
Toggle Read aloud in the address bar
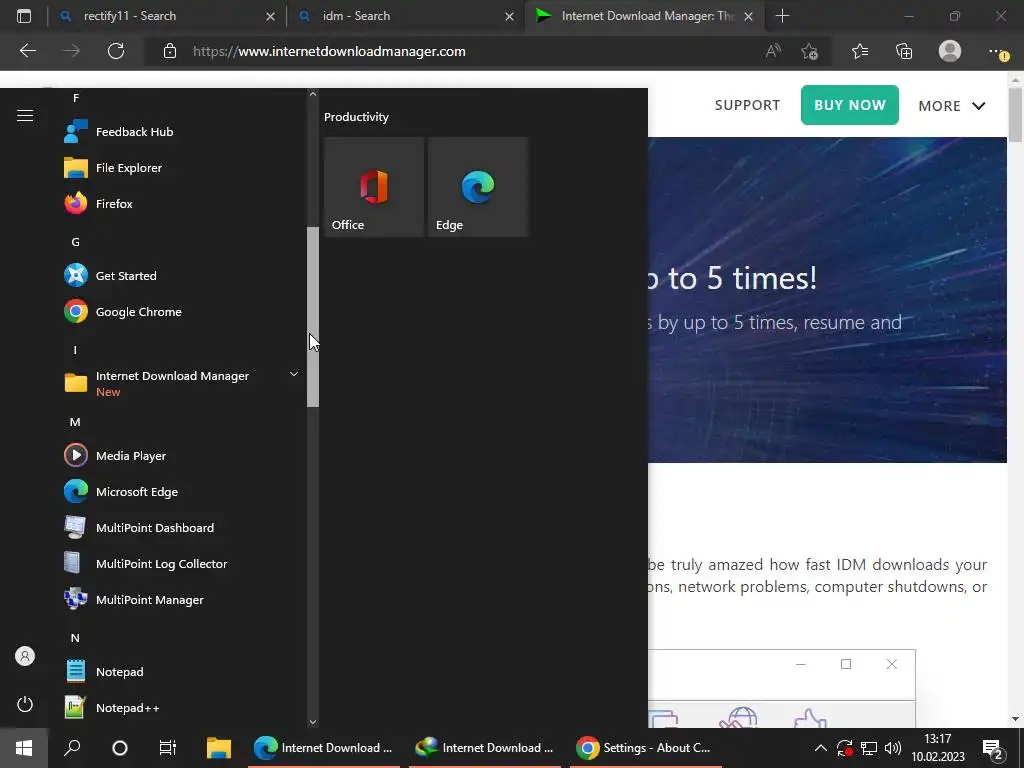773,51
